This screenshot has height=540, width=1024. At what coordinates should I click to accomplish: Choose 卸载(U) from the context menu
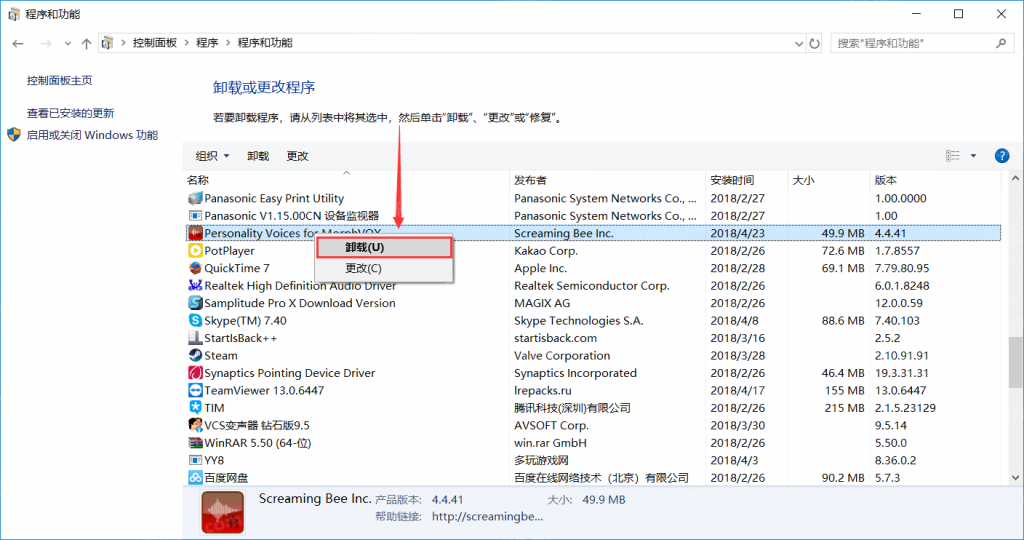[x=384, y=247]
